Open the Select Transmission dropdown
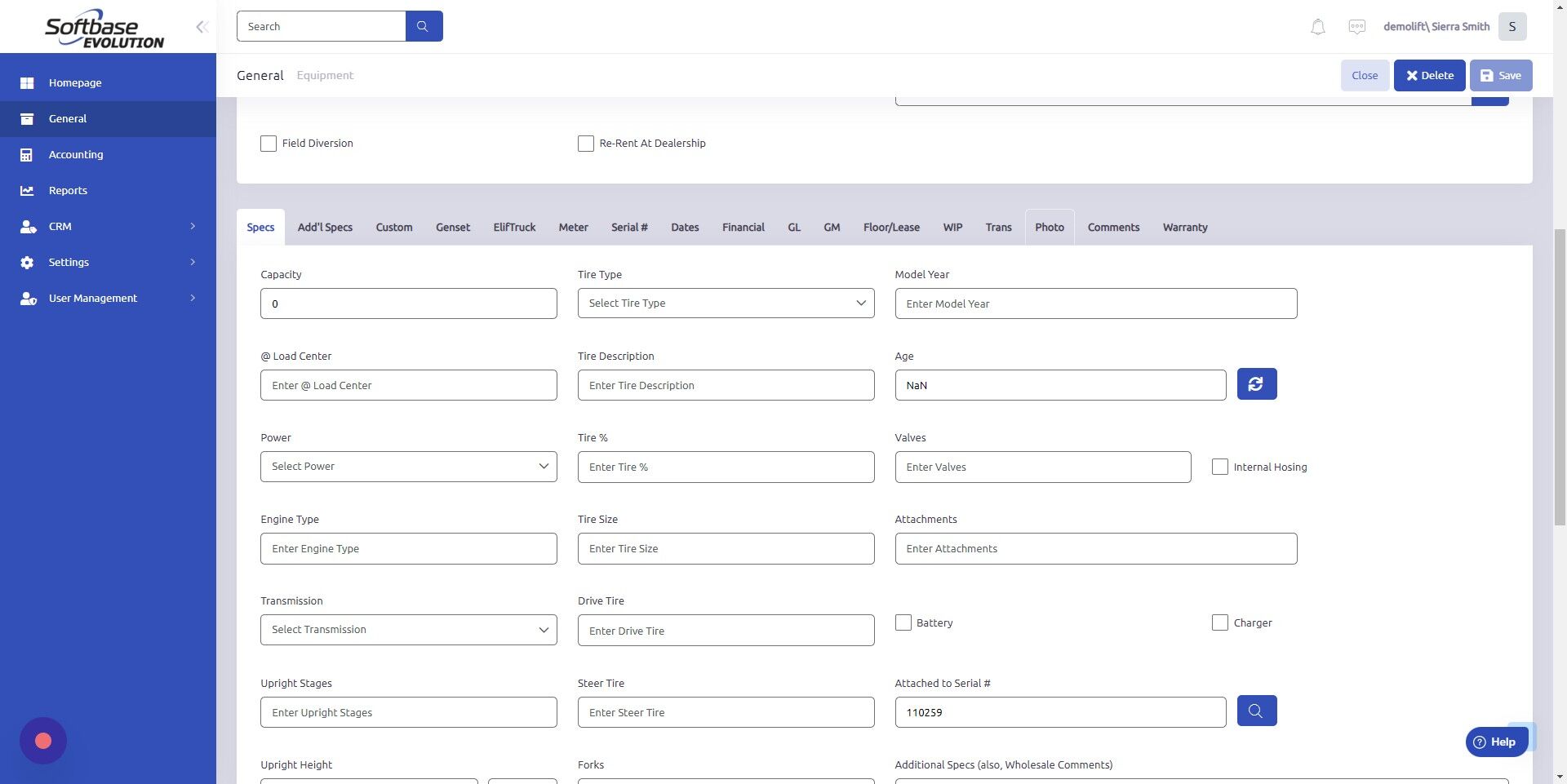 click(408, 629)
